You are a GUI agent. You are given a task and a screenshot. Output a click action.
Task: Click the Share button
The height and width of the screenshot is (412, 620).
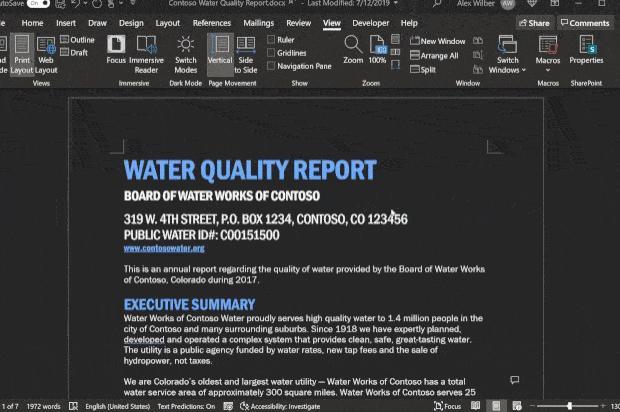534,22
